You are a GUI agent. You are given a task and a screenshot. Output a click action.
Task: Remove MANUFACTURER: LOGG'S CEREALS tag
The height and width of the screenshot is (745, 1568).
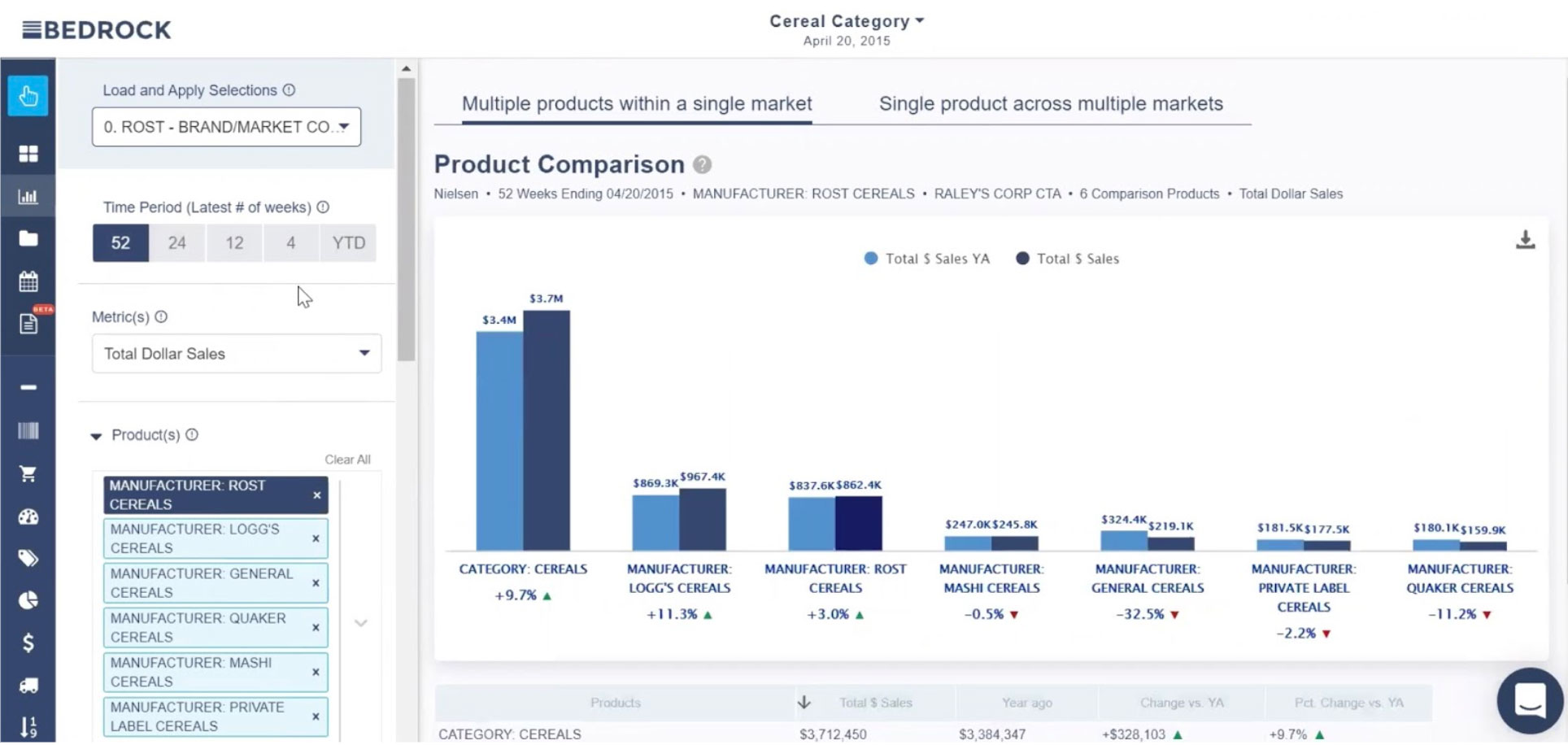(x=316, y=539)
